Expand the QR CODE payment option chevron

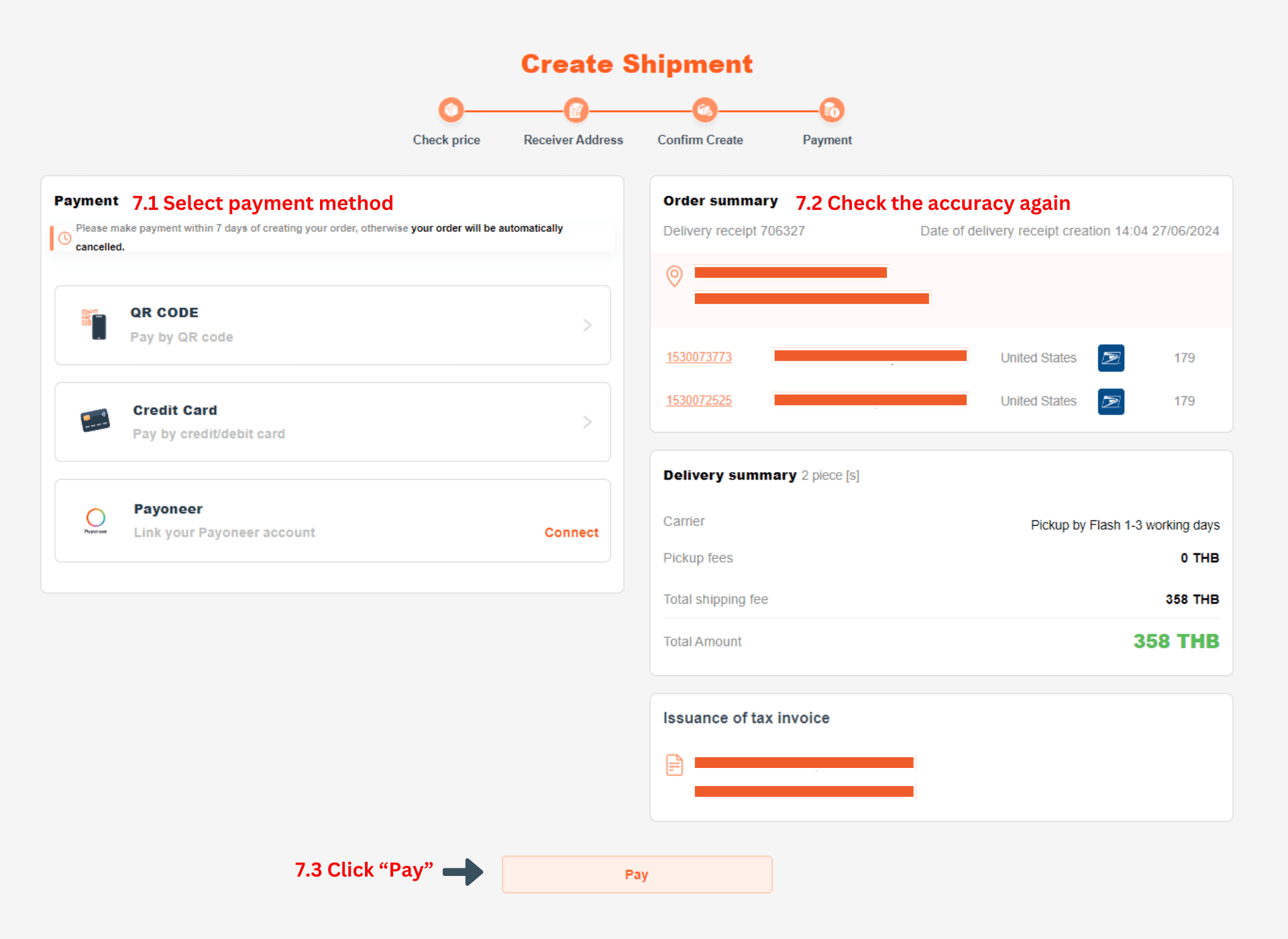tap(587, 325)
